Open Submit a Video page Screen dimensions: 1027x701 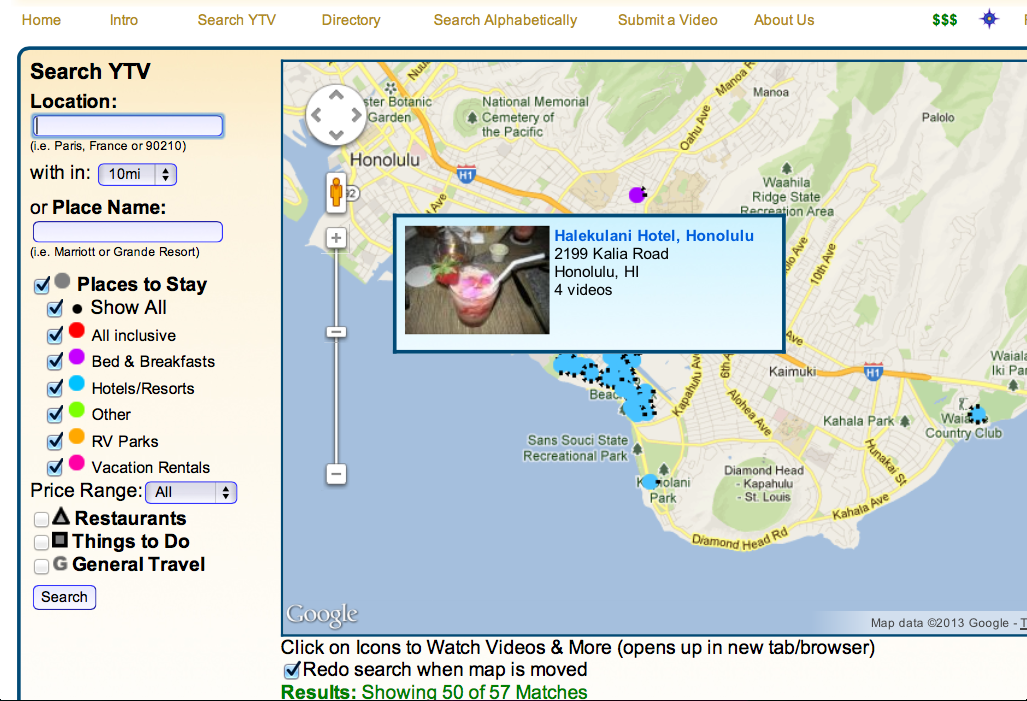coord(667,20)
